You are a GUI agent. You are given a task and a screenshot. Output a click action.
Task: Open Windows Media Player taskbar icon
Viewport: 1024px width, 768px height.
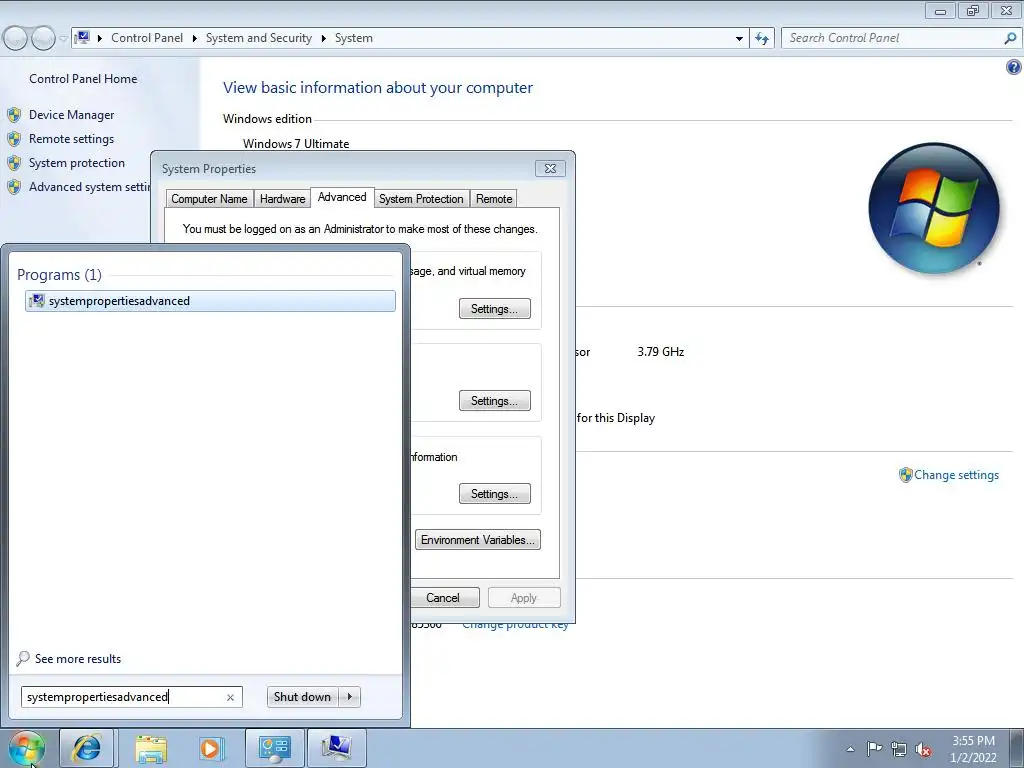[211, 748]
